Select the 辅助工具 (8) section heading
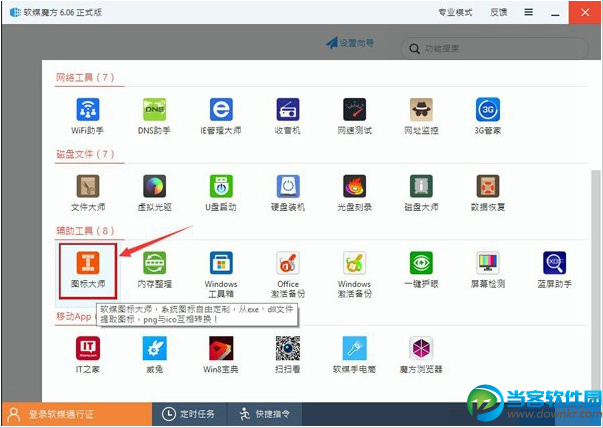The height and width of the screenshot is (428, 603). 85,231
